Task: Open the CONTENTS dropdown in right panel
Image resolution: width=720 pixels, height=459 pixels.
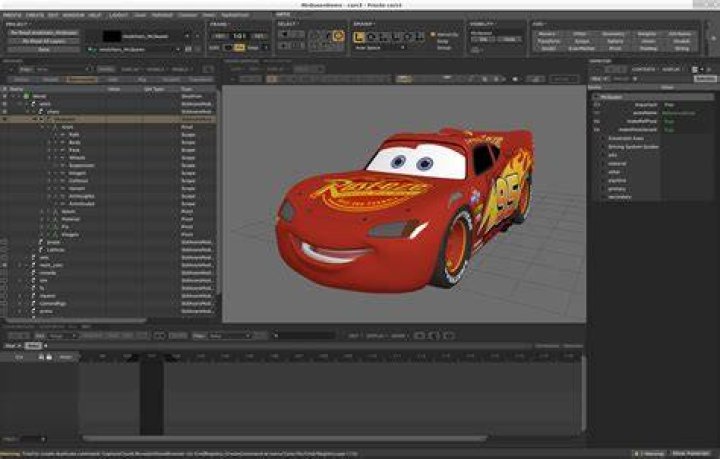Action: tap(643, 69)
